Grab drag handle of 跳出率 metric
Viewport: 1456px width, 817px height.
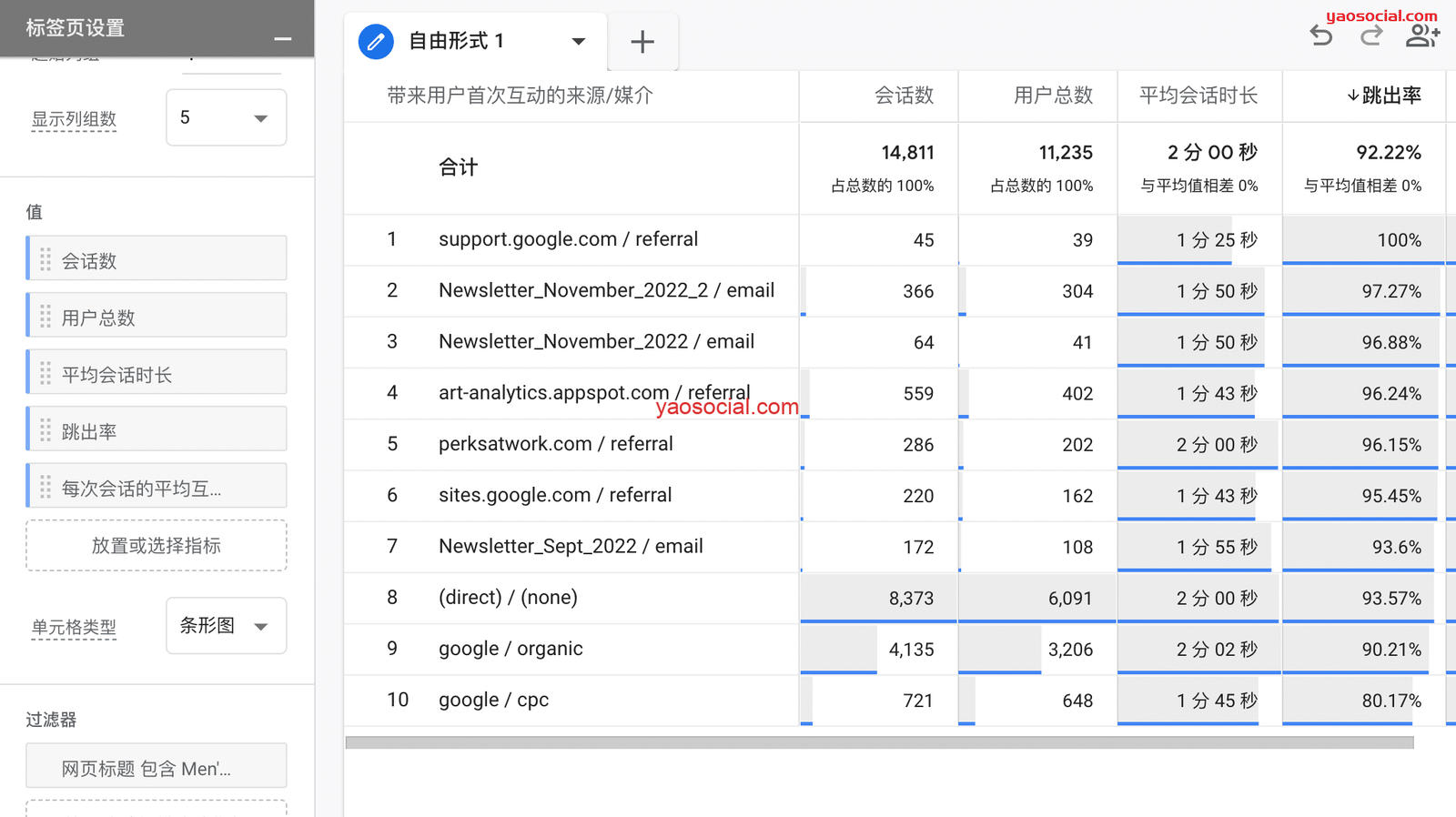click(x=45, y=431)
